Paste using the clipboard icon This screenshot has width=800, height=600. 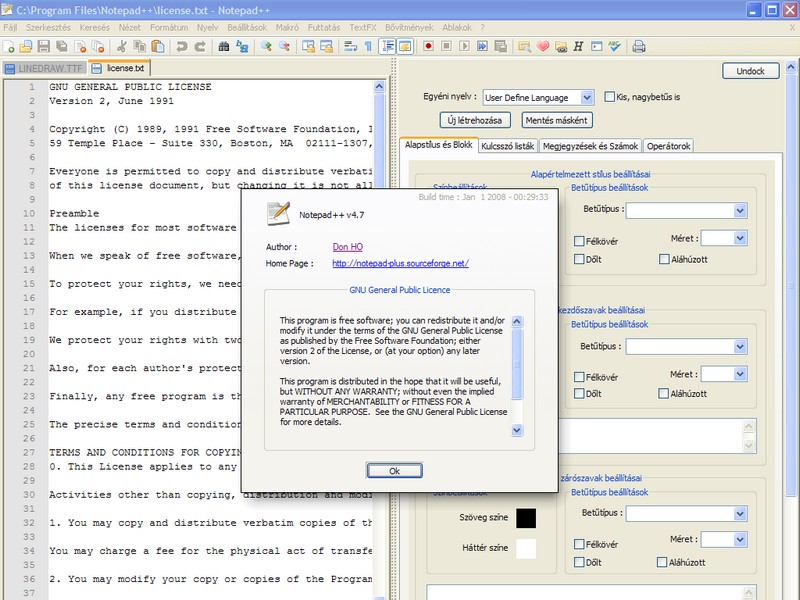[158, 47]
